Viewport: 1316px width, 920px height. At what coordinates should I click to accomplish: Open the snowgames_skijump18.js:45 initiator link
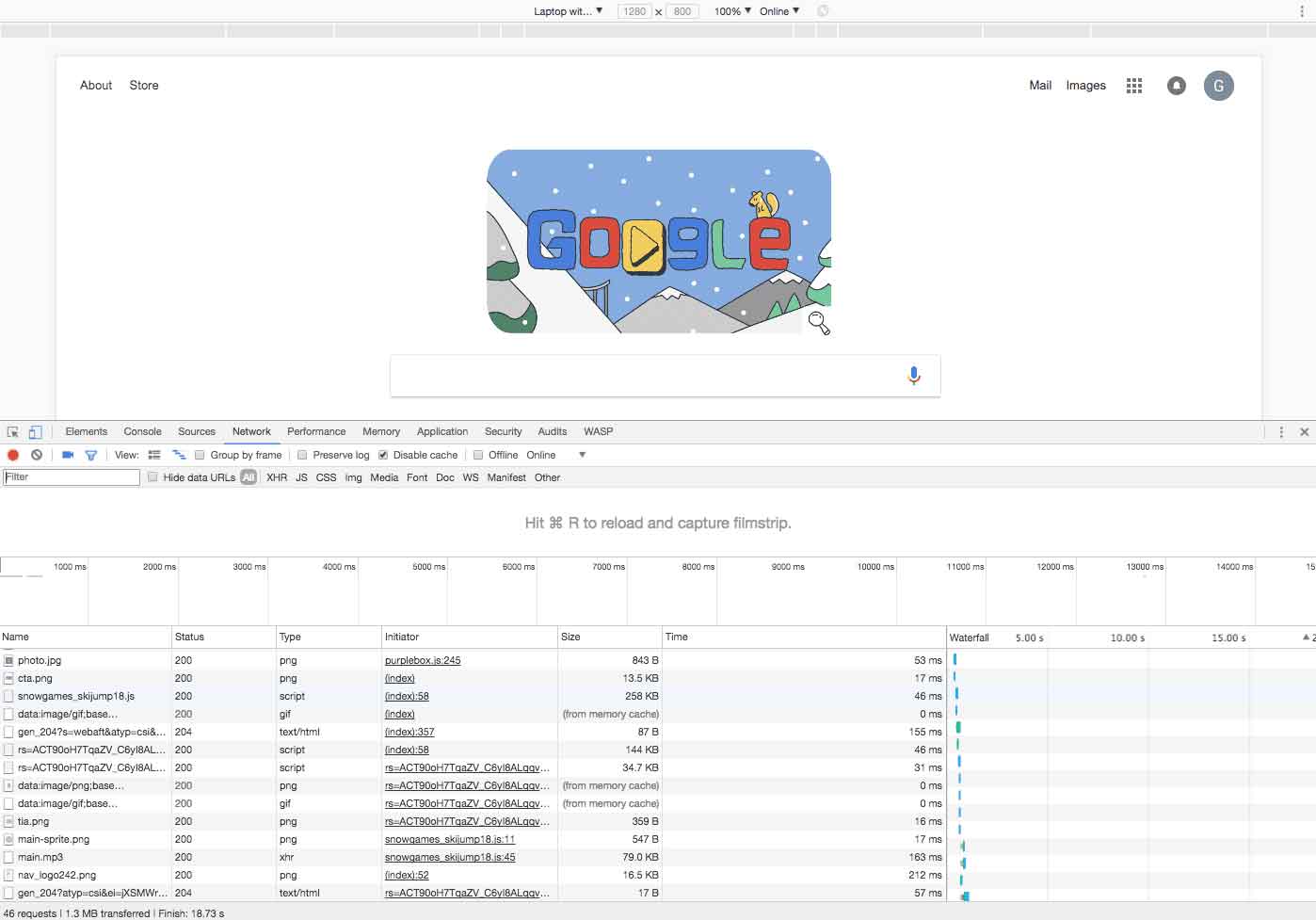point(449,857)
